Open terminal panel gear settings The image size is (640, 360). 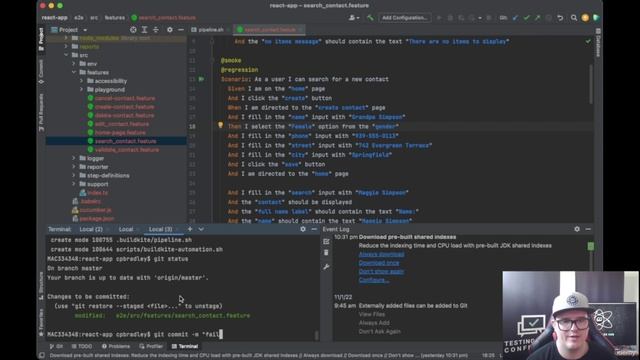point(303,229)
